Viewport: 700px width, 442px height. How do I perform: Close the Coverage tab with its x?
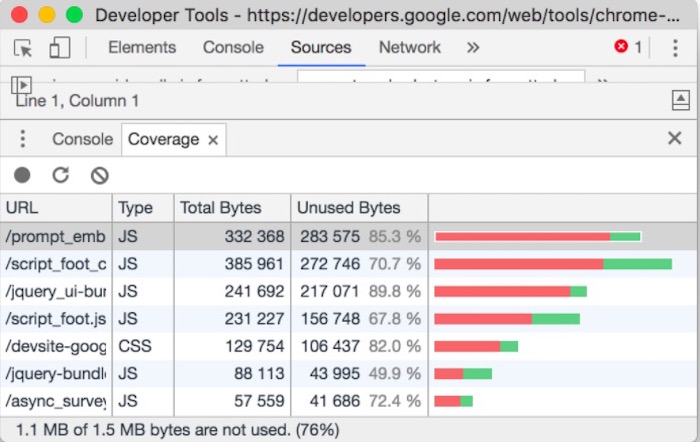pos(213,140)
